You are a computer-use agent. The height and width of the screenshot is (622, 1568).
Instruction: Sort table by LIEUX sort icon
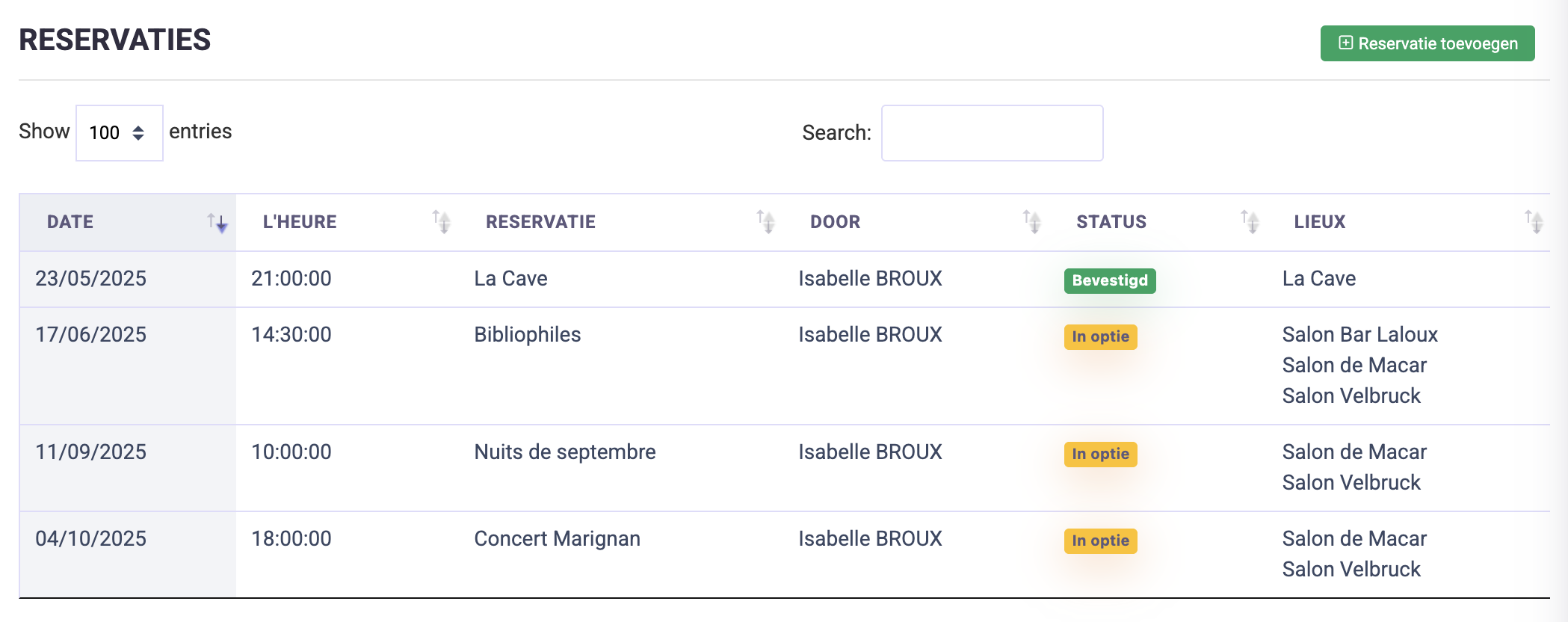pyautogui.click(x=1534, y=222)
